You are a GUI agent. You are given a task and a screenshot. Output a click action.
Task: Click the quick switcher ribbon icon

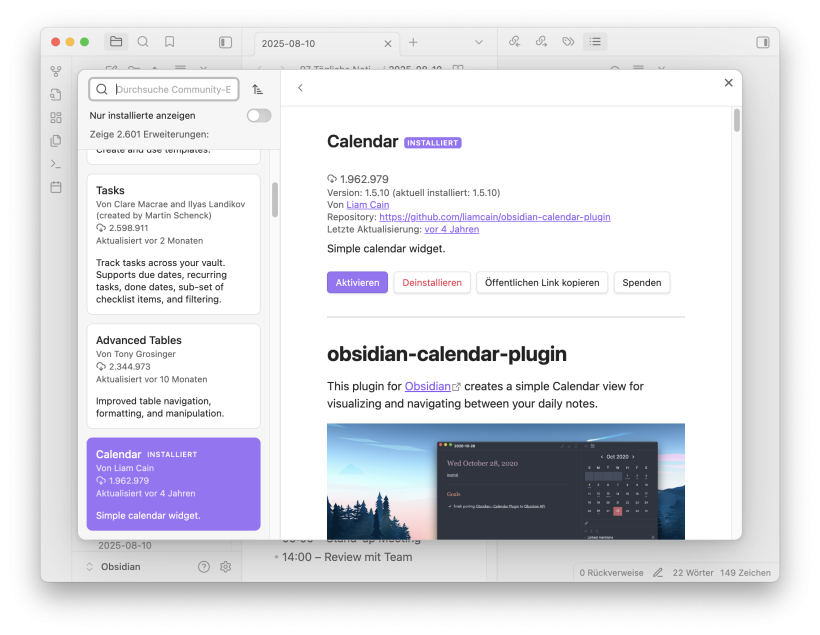tap(56, 94)
